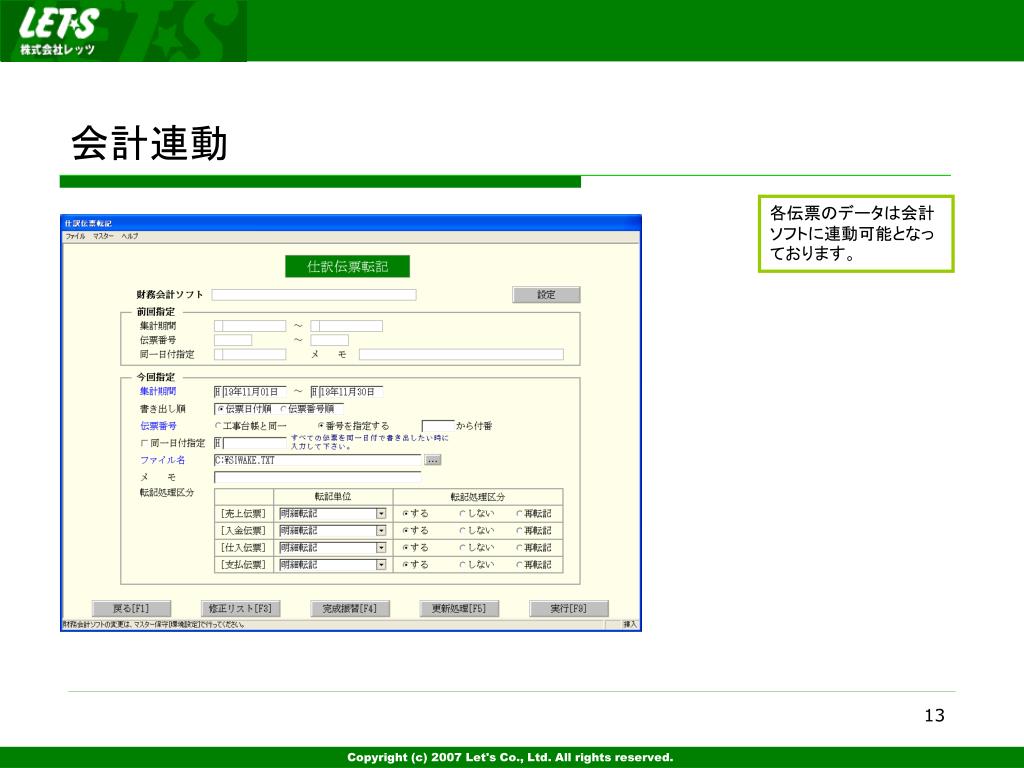Click the ファイル名 input field
This screenshot has width=1024, height=768.
tap(317, 460)
